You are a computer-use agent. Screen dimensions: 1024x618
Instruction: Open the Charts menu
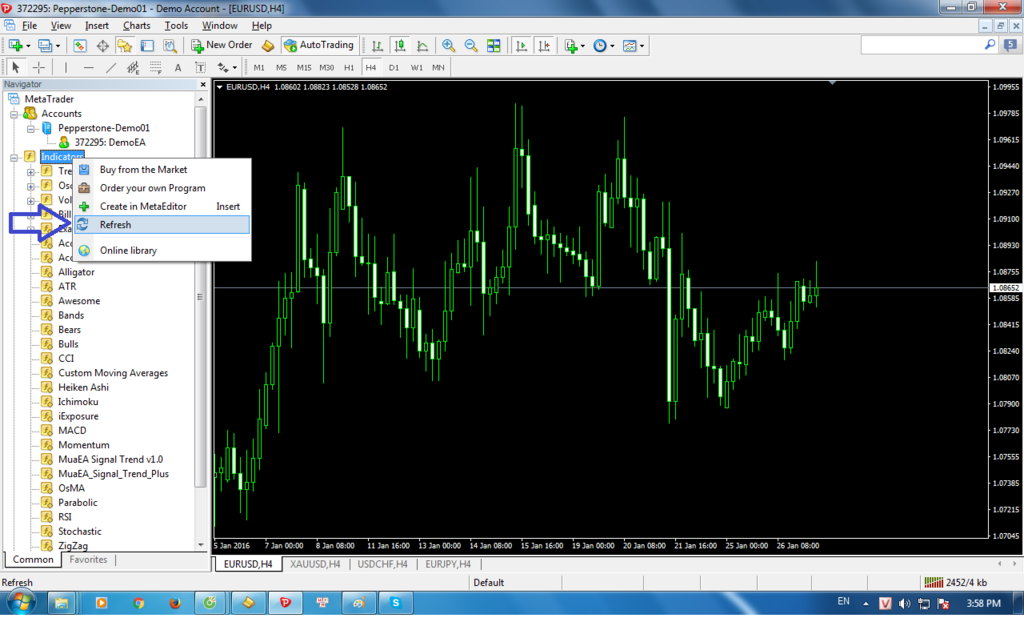136,25
